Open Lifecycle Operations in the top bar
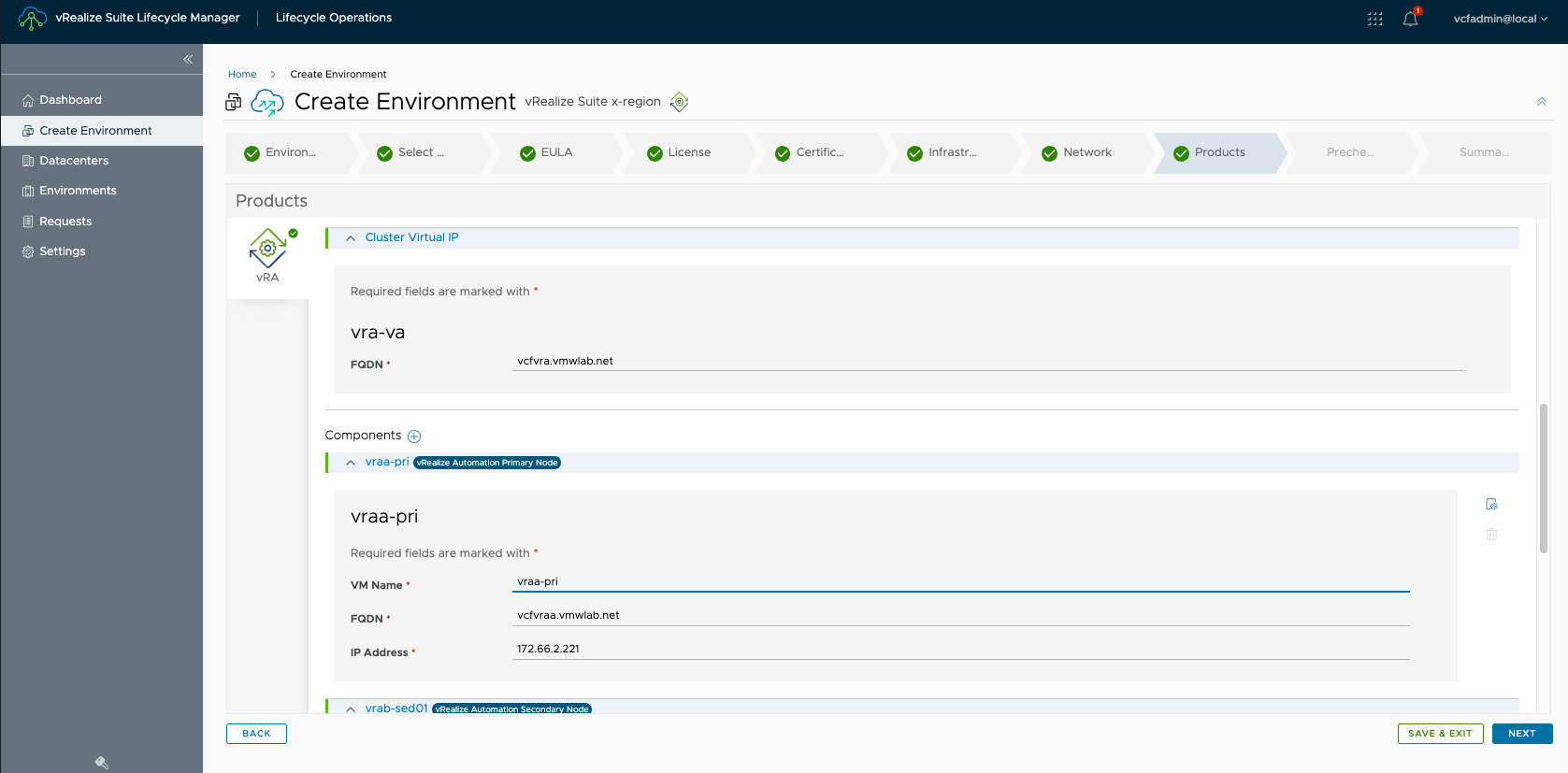The image size is (1568, 773). (334, 18)
